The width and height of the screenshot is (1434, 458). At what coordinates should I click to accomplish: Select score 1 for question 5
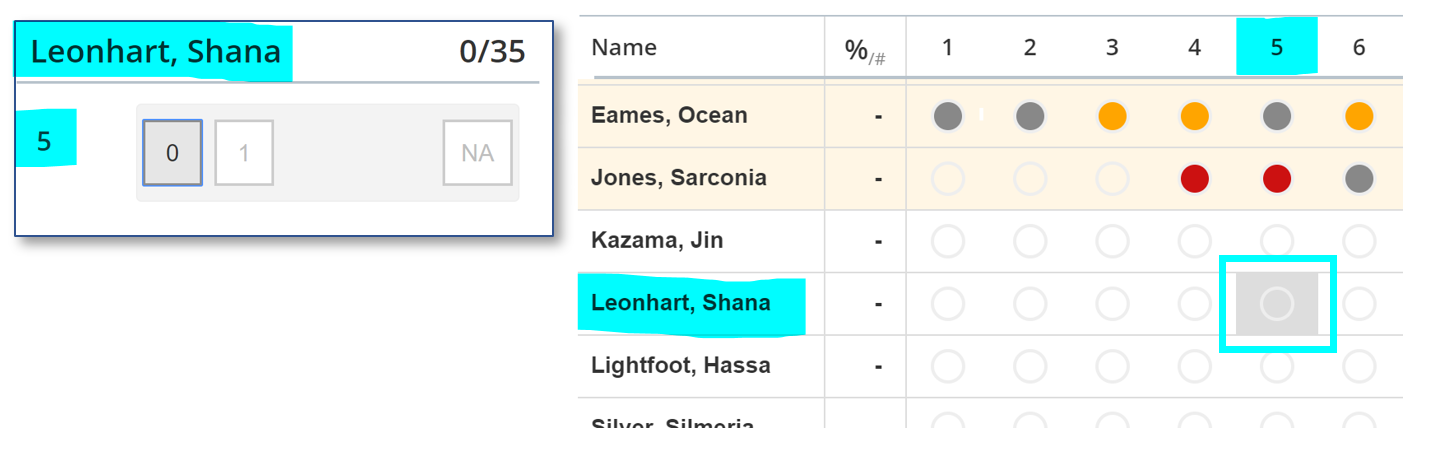pos(244,153)
